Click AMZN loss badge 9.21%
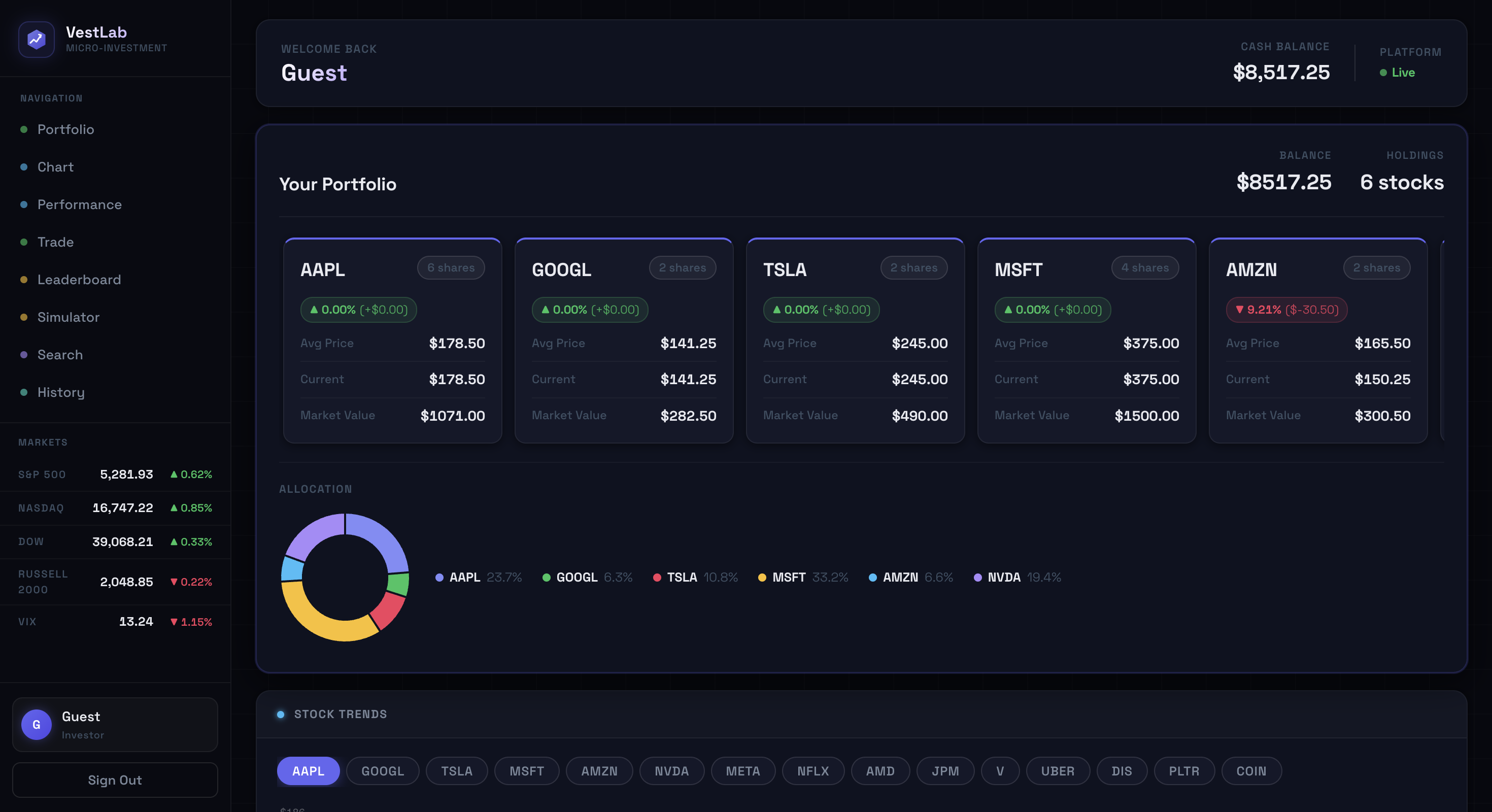The image size is (1492, 812). [1287, 309]
